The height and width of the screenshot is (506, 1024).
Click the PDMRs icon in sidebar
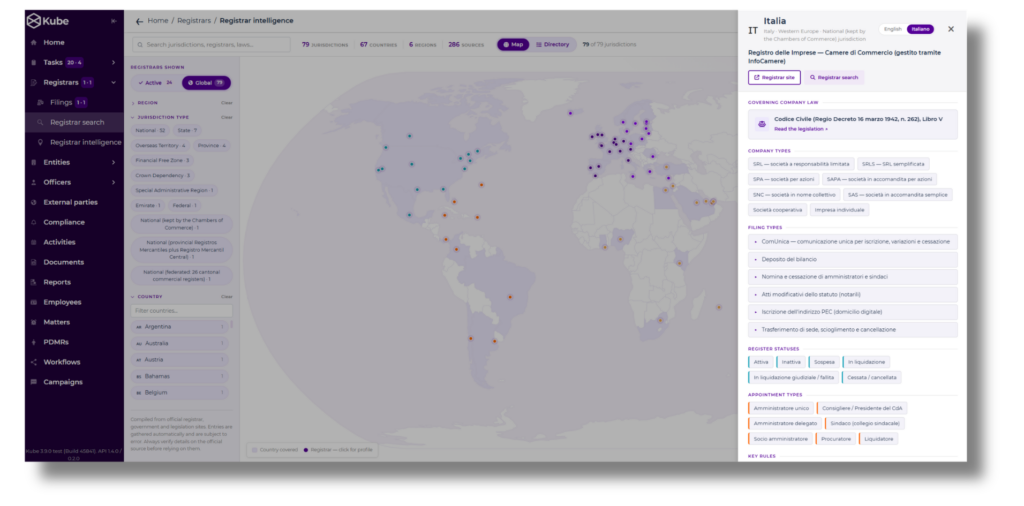pyautogui.click(x=34, y=342)
